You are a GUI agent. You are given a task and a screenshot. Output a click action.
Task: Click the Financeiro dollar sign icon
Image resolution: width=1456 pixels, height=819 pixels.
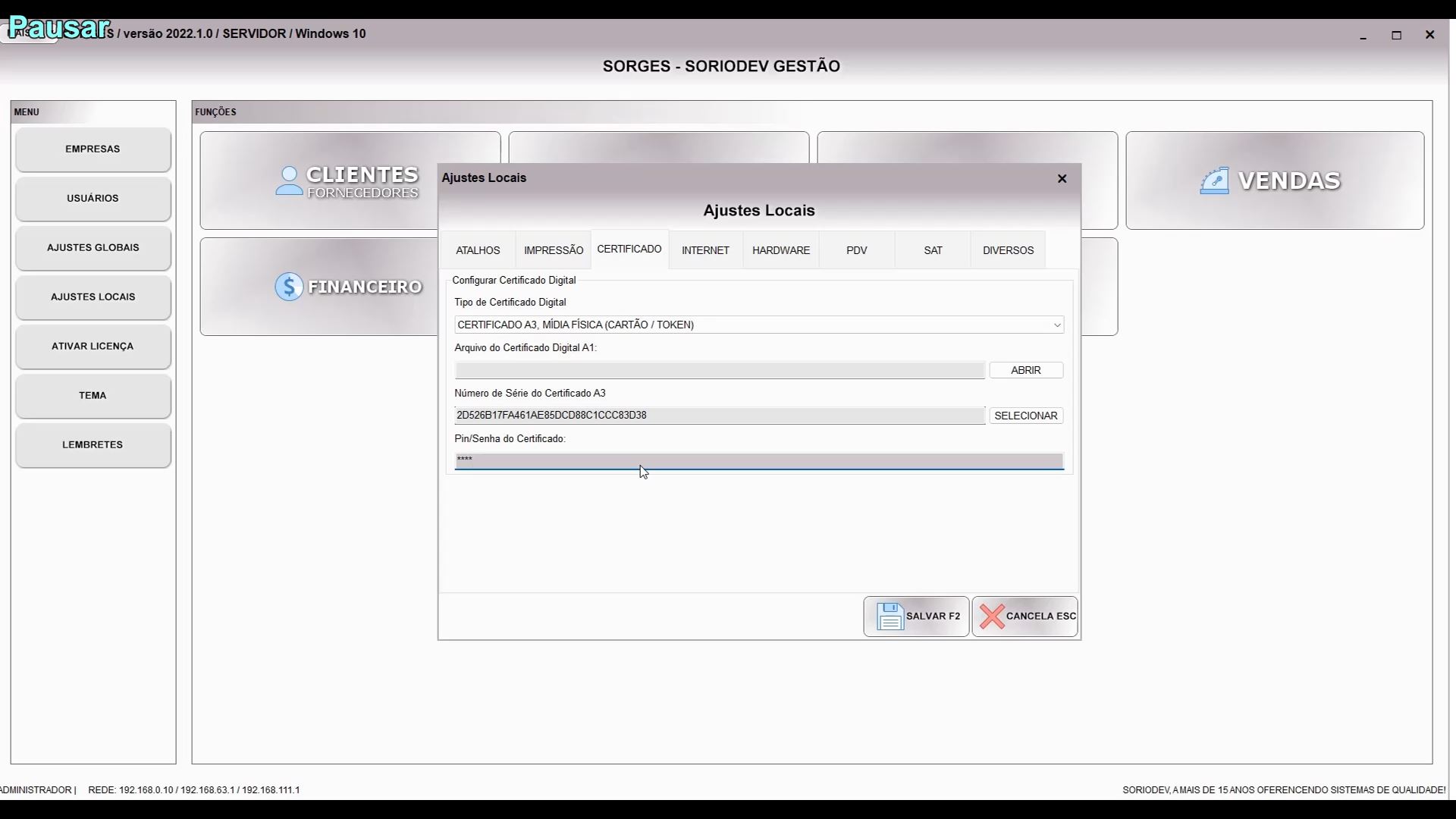tap(289, 287)
